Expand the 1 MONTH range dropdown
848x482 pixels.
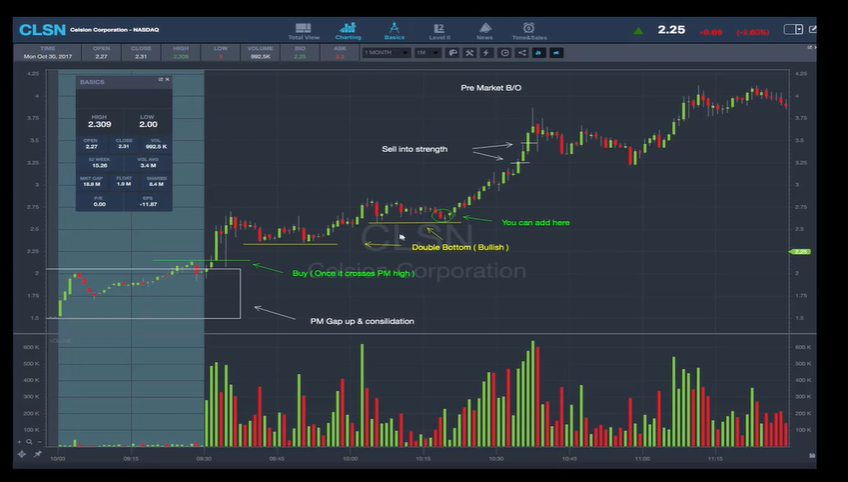[386, 52]
